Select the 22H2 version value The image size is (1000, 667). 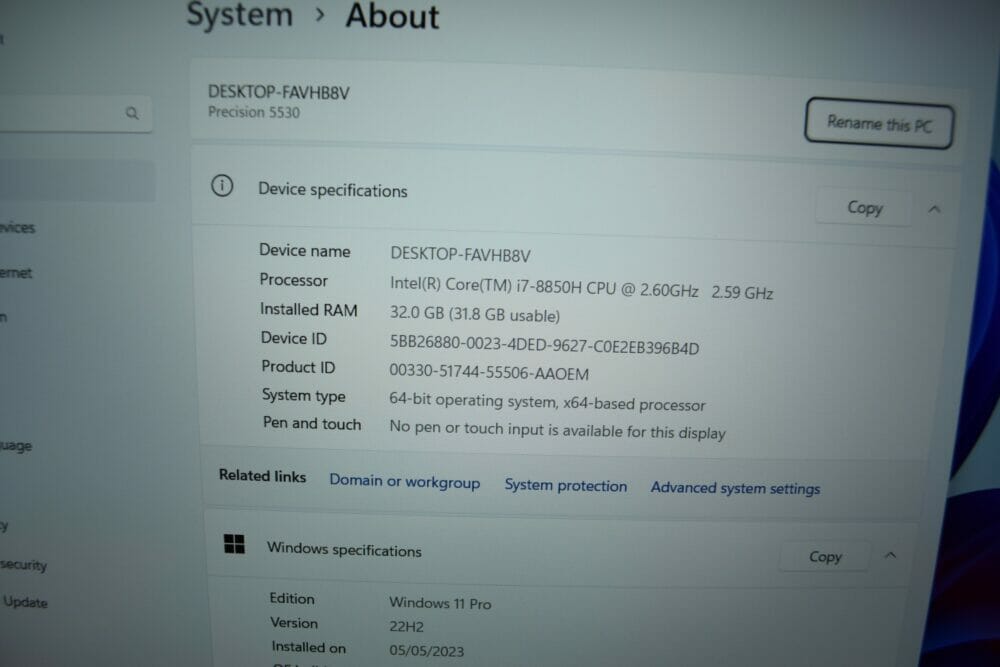point(406,627)
